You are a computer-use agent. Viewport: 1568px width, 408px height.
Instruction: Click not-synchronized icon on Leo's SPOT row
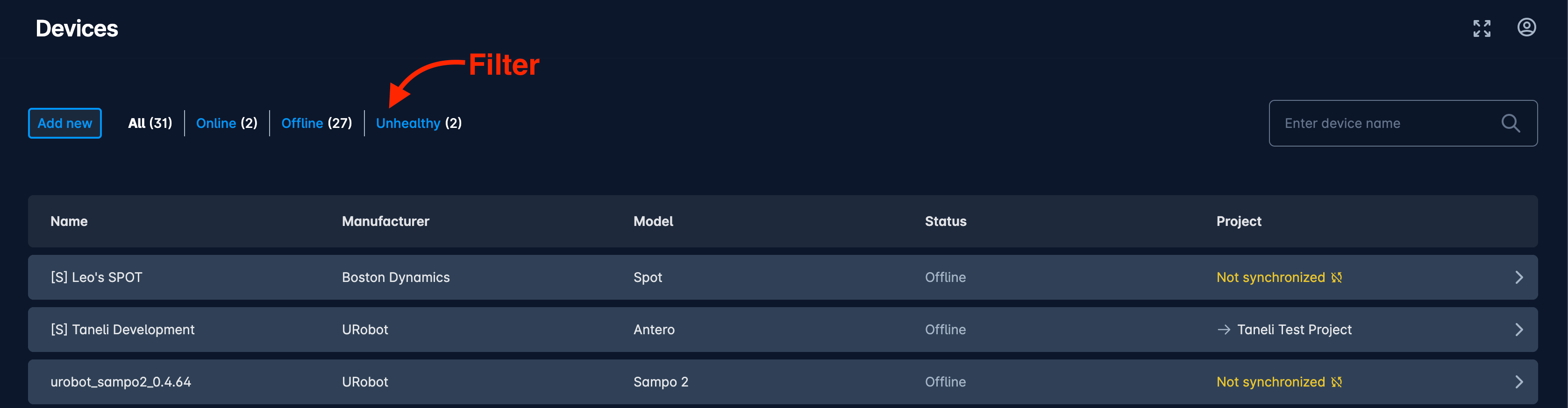tap(1337, 277)
